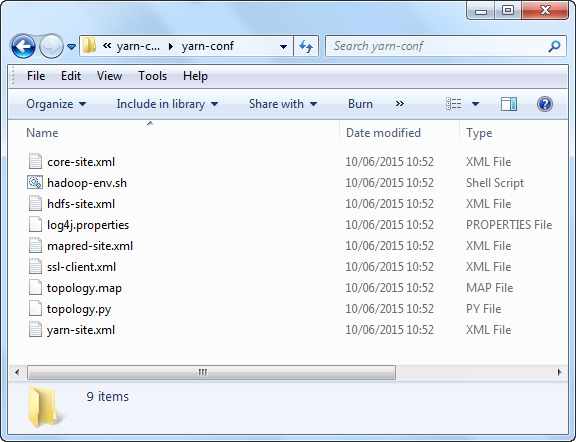
Task: Select the topology.py file icon
Action: click(35, 308)
